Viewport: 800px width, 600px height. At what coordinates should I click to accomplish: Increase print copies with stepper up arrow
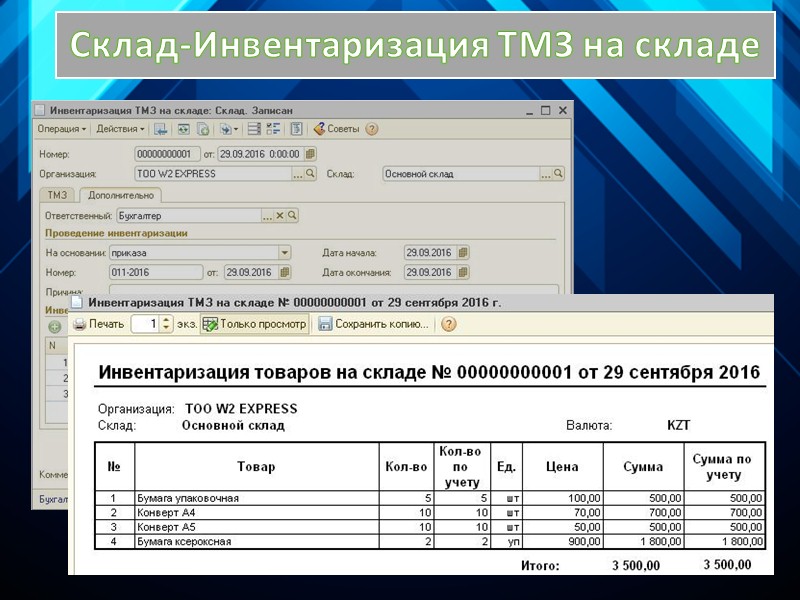coord(166,320)
